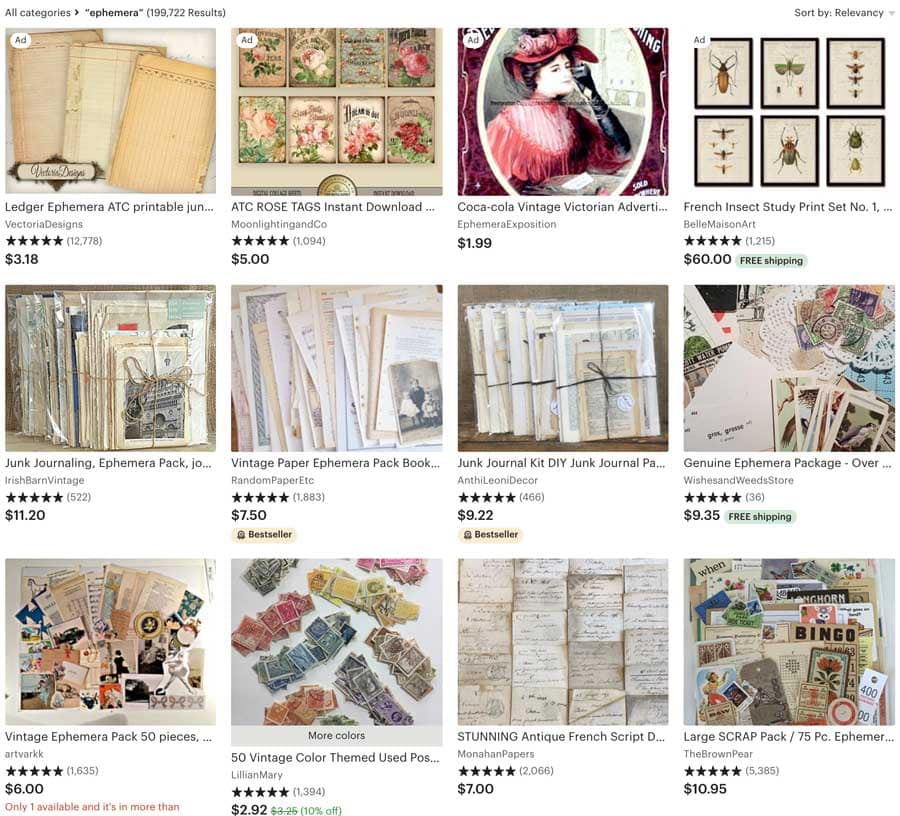Click Bestseller badge under $7.50 listing
This screenshot has width=900, height=816.
tap(265, 534)
